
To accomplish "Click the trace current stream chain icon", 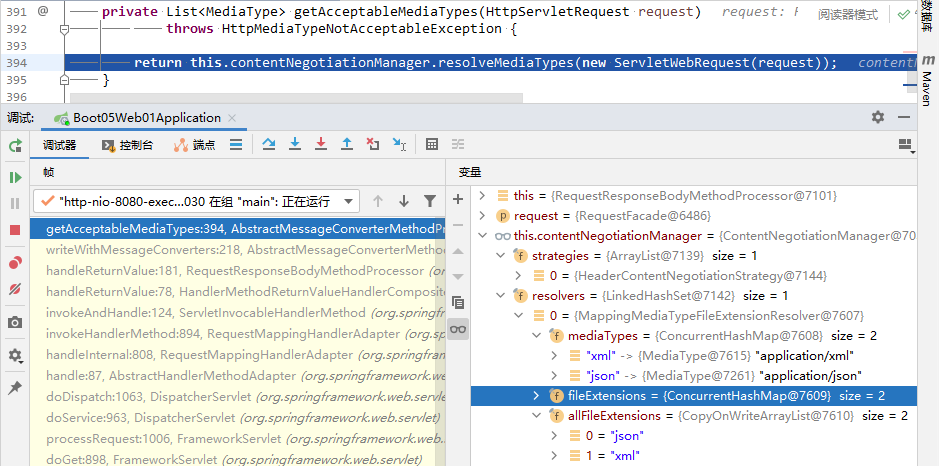I will click(x=458, y=144).
